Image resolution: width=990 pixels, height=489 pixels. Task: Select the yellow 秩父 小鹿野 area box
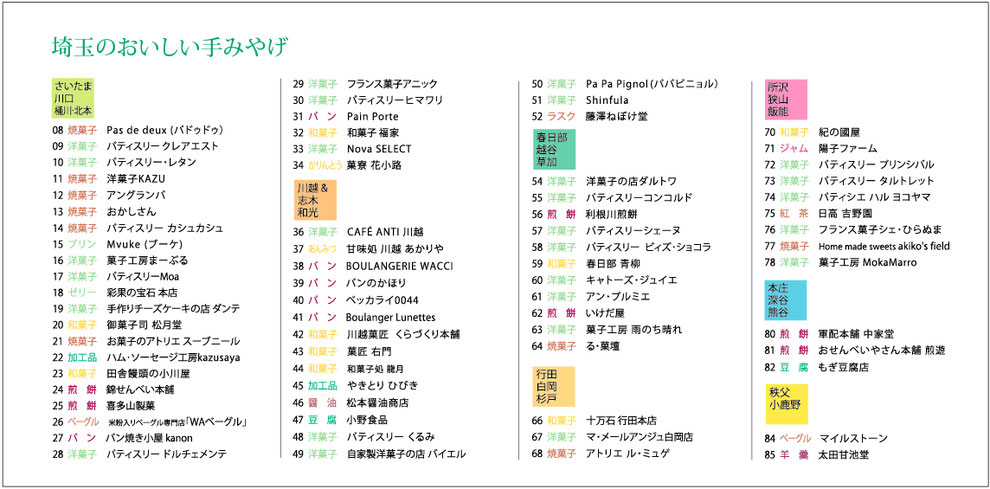tap(786, 404)
